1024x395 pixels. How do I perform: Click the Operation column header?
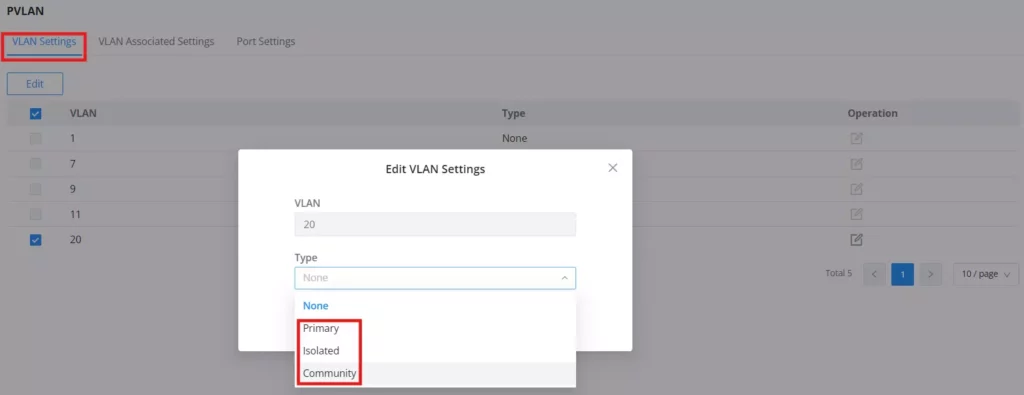(872, 114)
